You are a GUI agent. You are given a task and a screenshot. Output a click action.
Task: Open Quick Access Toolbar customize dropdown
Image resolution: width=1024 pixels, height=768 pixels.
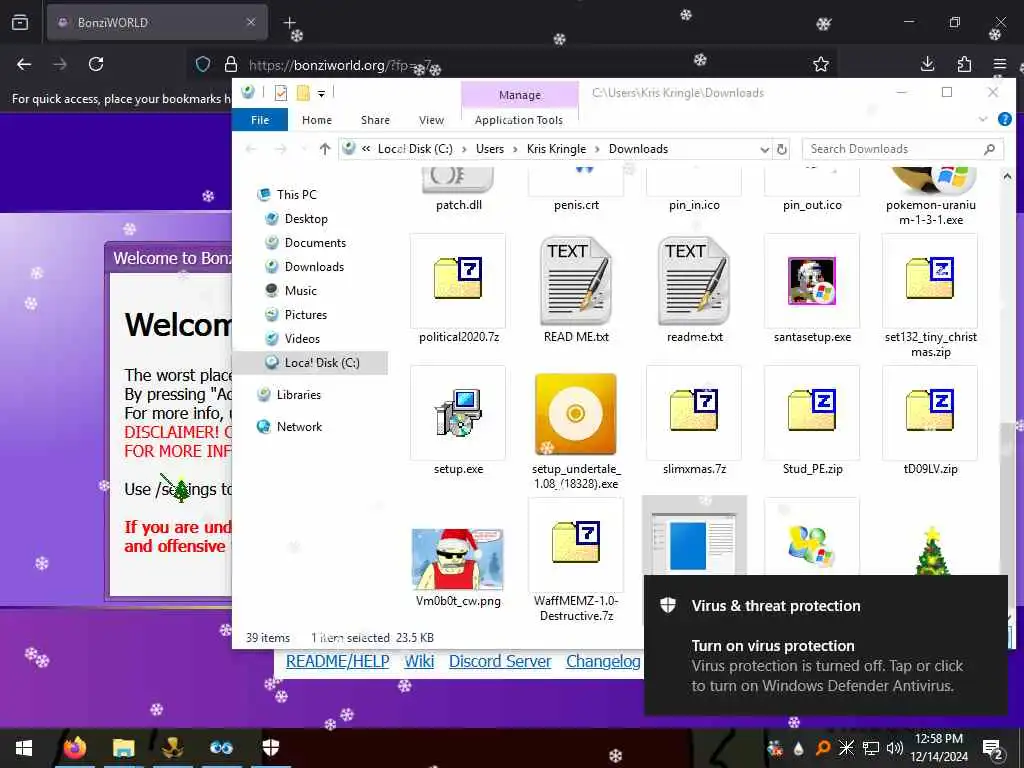tap(321, 94)
